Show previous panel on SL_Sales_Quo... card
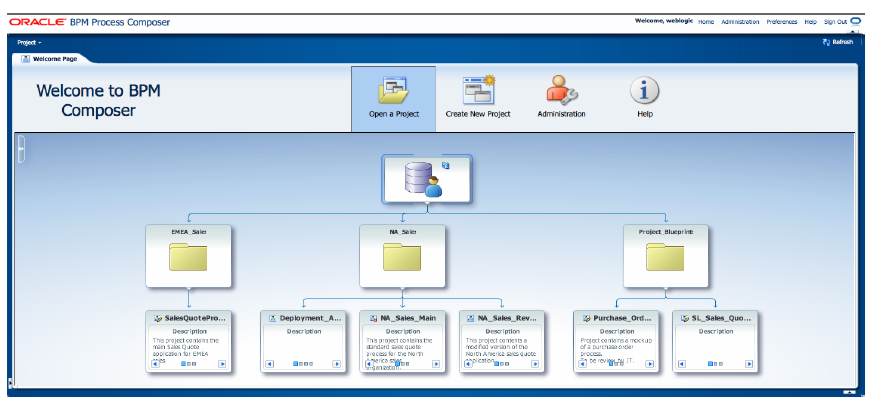The width and height of the screenshot is (872, 404). pyautogui.click(x=682, y=364)
